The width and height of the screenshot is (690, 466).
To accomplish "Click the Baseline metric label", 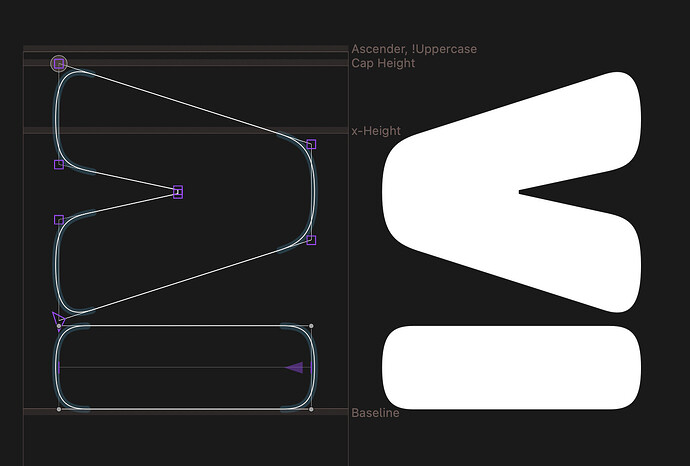I will click(x=375, y=413).
